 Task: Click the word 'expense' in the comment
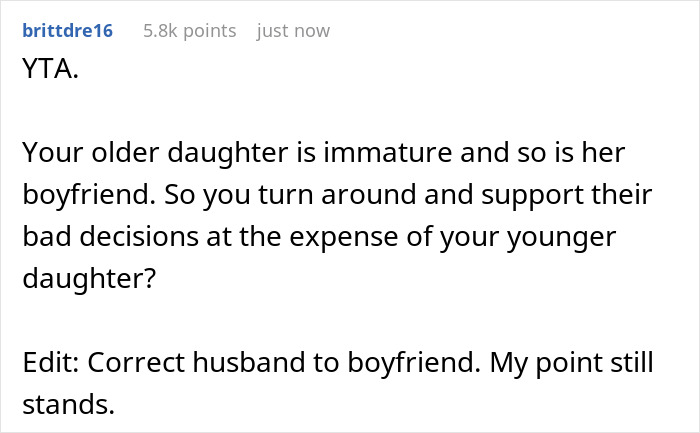click(344, 238)
